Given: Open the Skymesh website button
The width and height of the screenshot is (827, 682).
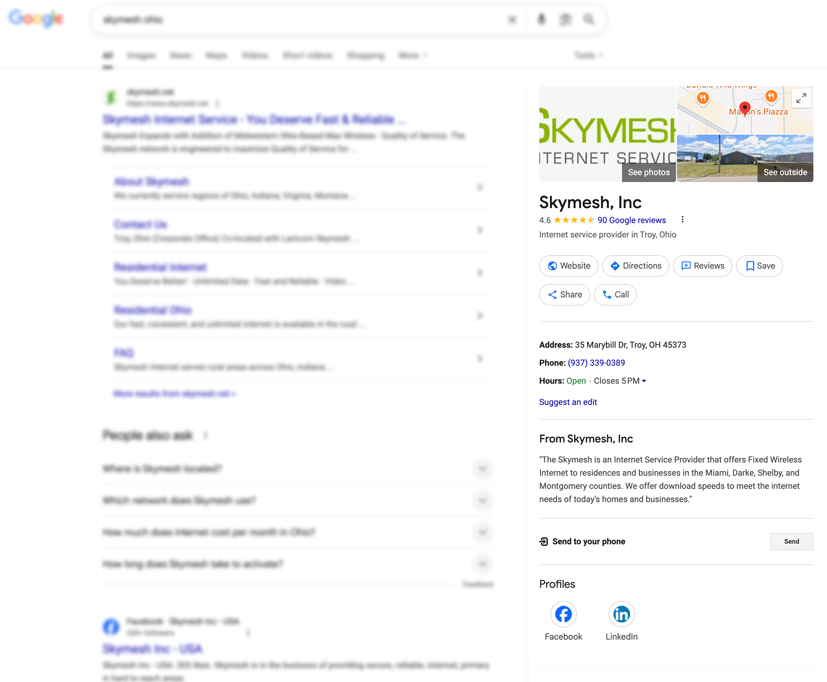Looking at the screenshot, I should point(569,266).
